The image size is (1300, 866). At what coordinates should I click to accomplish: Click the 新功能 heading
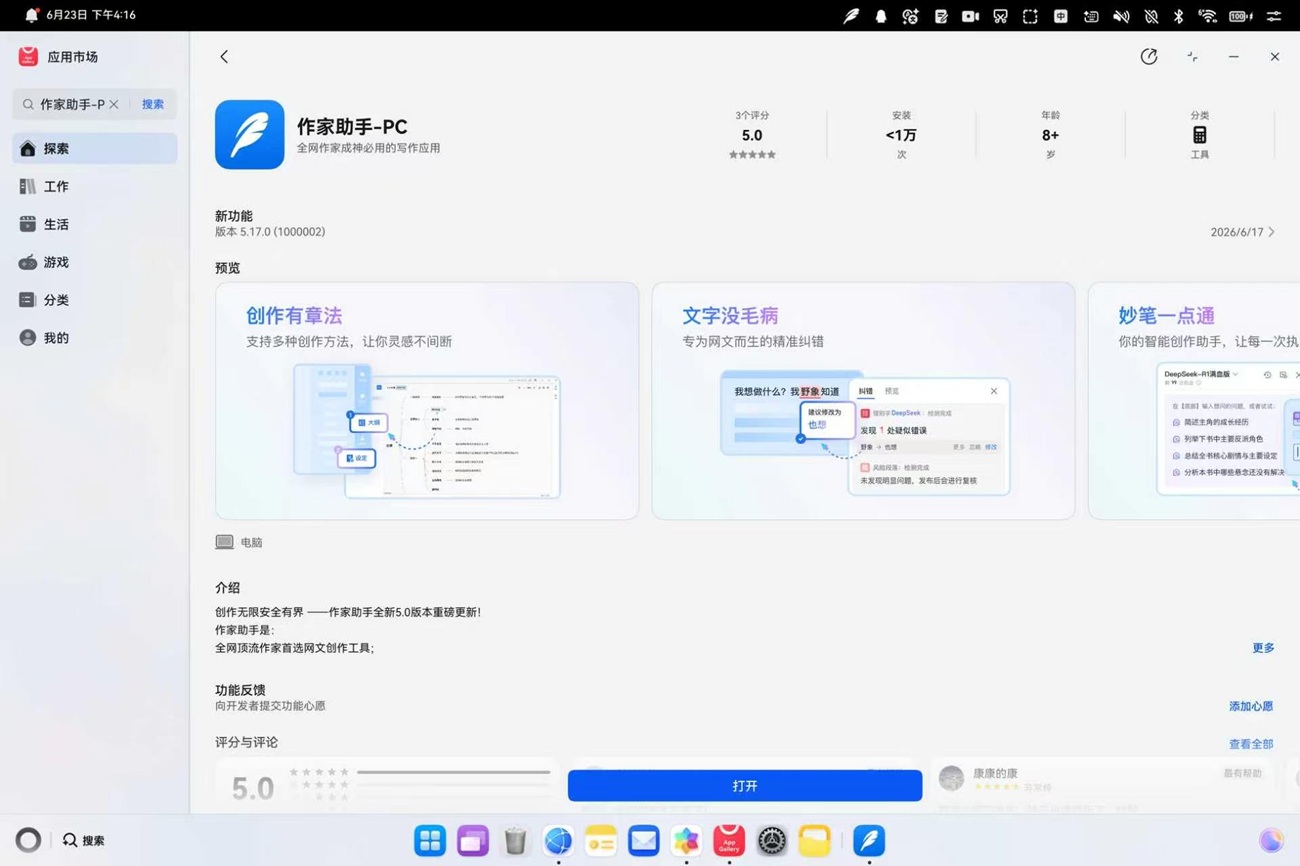[234, 216]
